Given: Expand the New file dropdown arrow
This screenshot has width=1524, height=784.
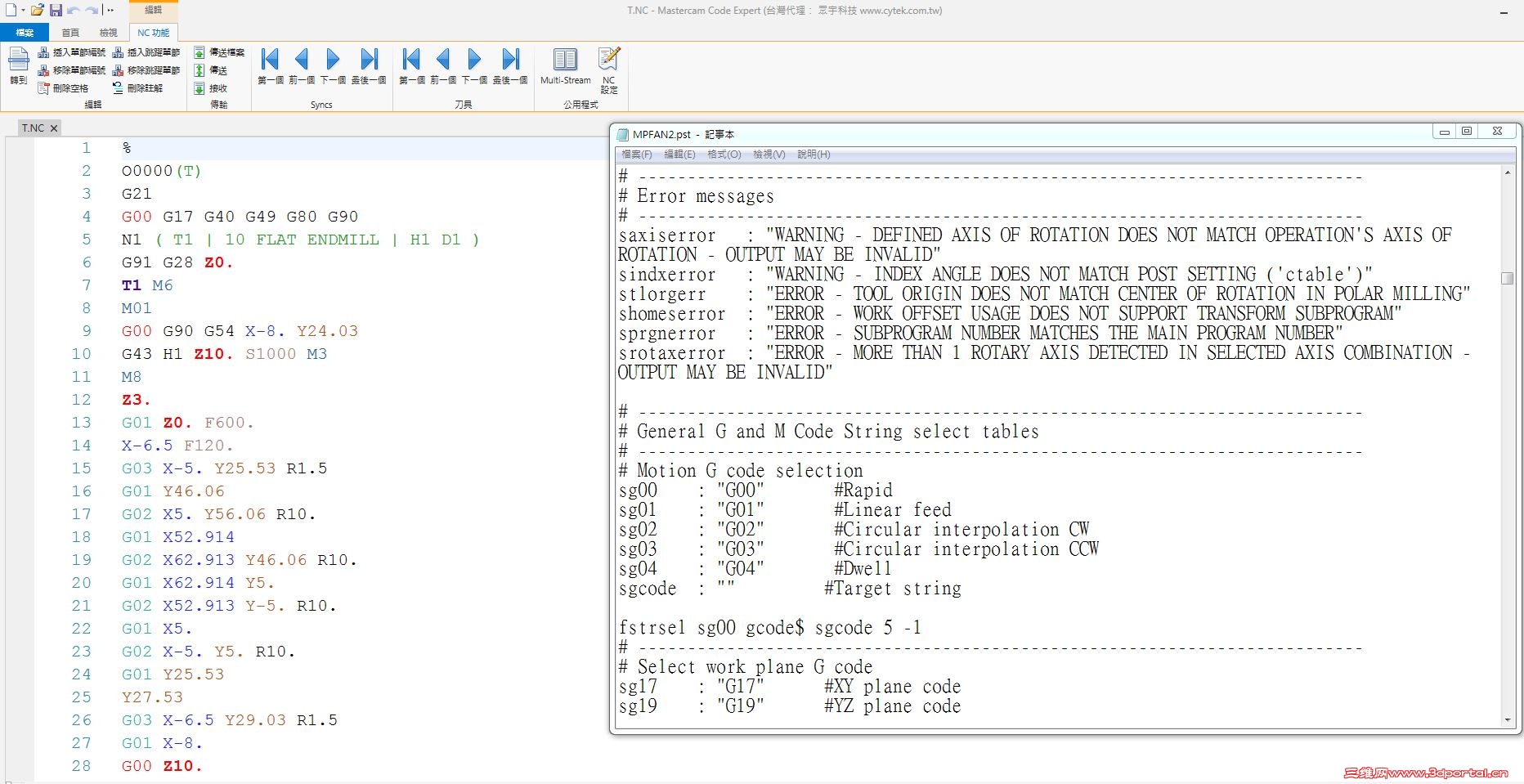Looking at the screenshot, I should [x=23, y=11].
